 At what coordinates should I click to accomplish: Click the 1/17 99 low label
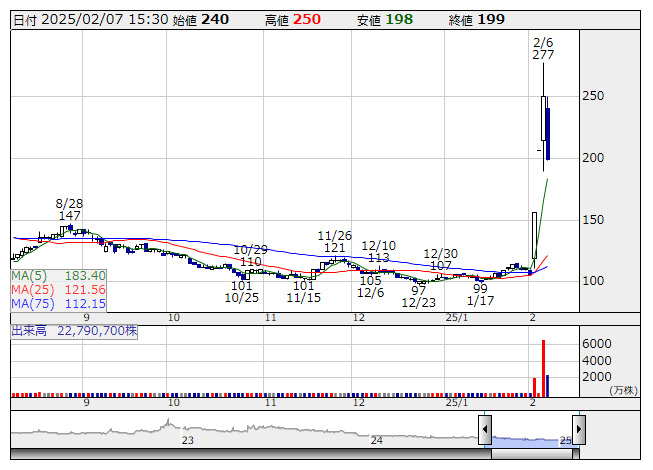tap(480, 295)
